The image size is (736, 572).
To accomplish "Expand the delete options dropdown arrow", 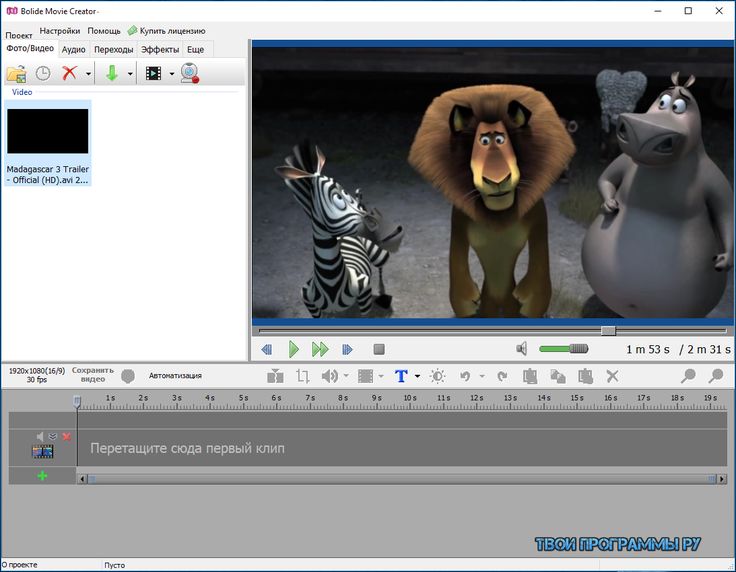I will click(x=88, y=74).
